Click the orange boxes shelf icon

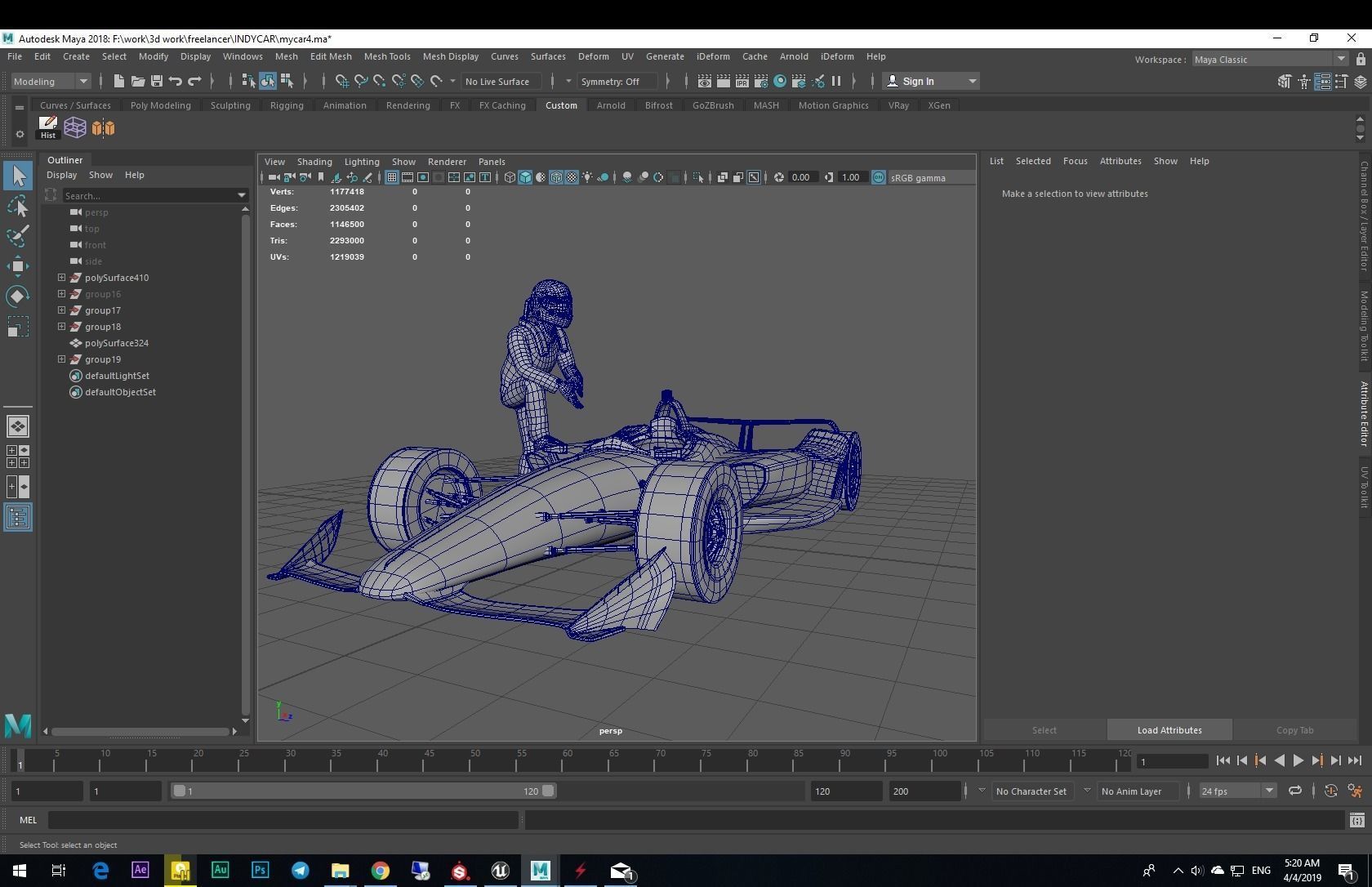(x=103, y=127)
